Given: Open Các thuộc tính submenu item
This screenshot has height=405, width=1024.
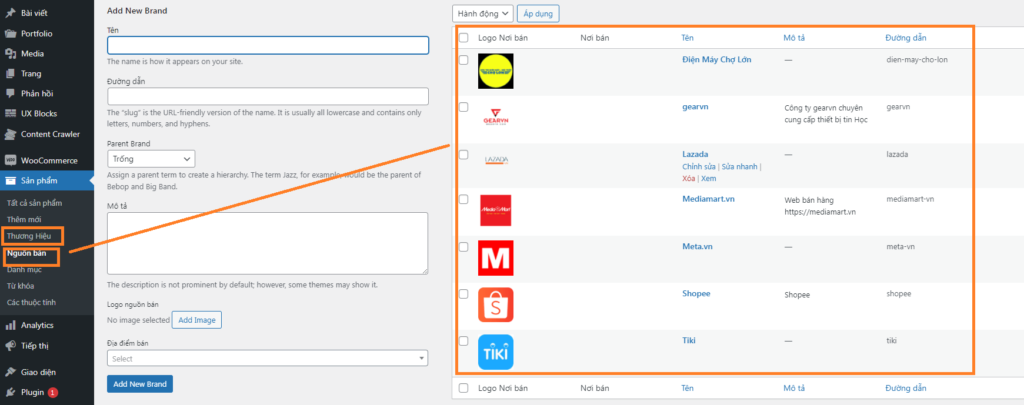Looking at the screenshot, I should coord(31,302).
